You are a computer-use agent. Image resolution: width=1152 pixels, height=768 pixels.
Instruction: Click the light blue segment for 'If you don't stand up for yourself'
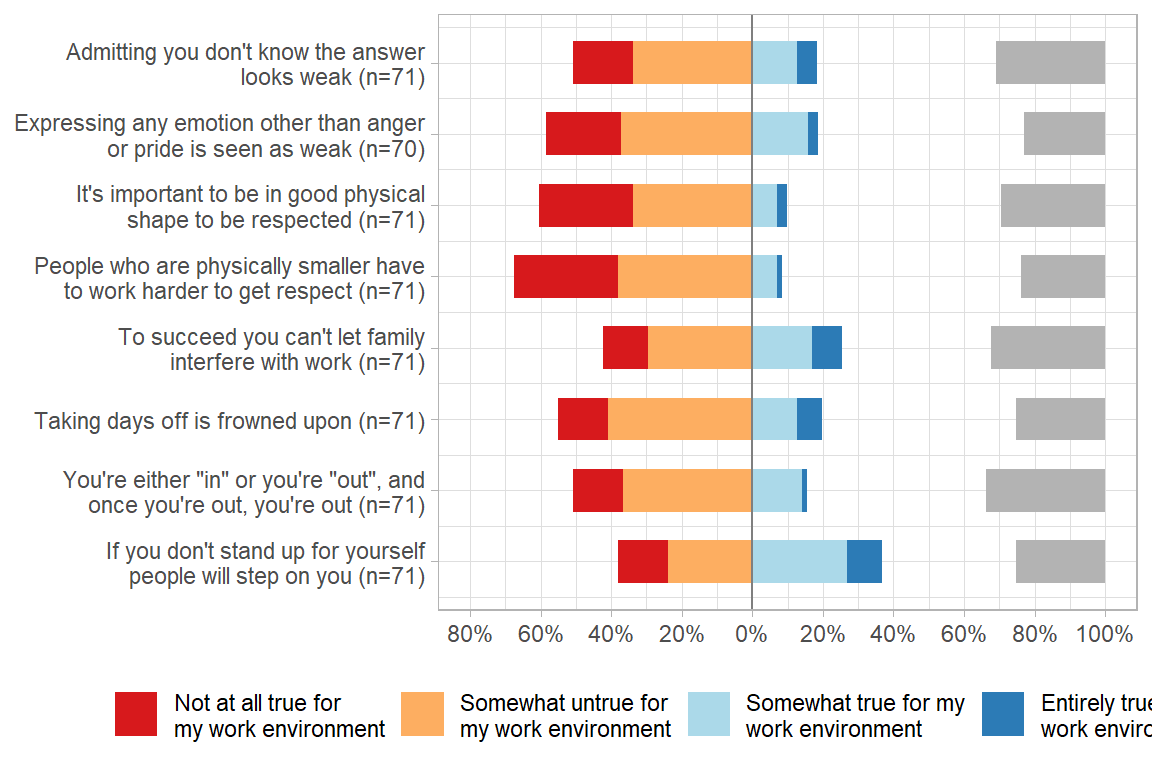point(799,561)
